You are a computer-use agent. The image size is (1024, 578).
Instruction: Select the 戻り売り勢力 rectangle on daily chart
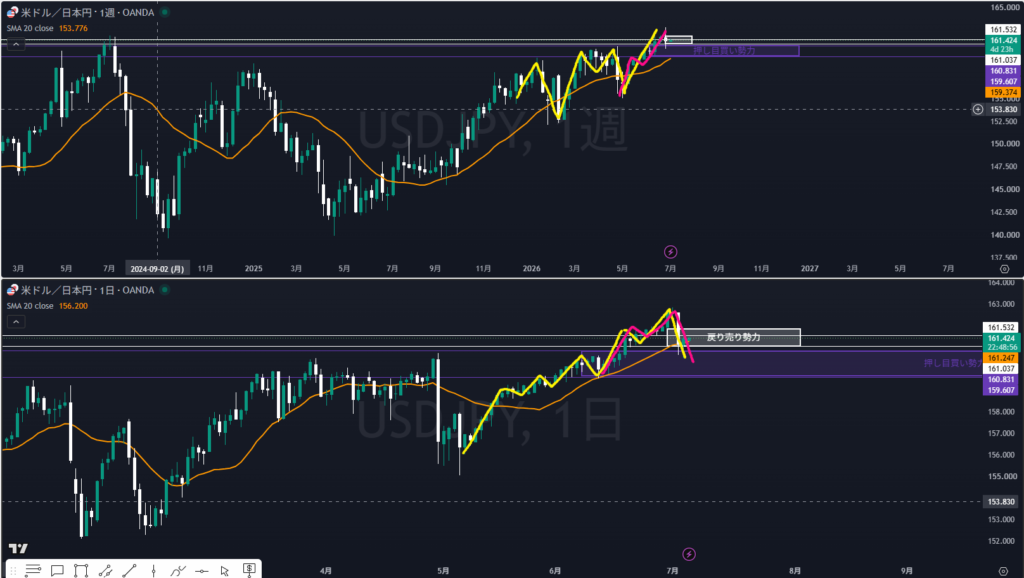click(x=733, y=337)
